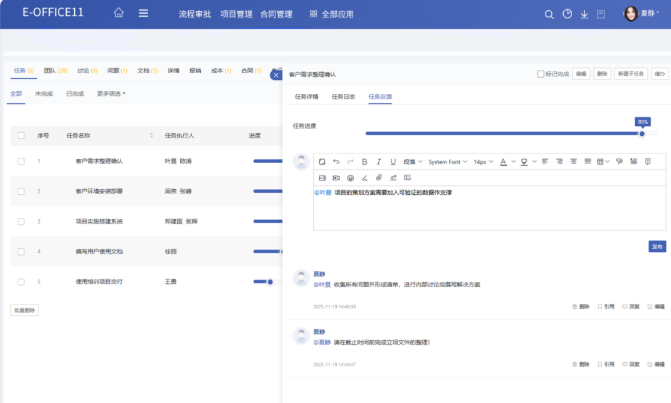This screenshot has height=403, width=671.
Task: Toggle the select-all checkbox in table header
Action: click(21, 135)
